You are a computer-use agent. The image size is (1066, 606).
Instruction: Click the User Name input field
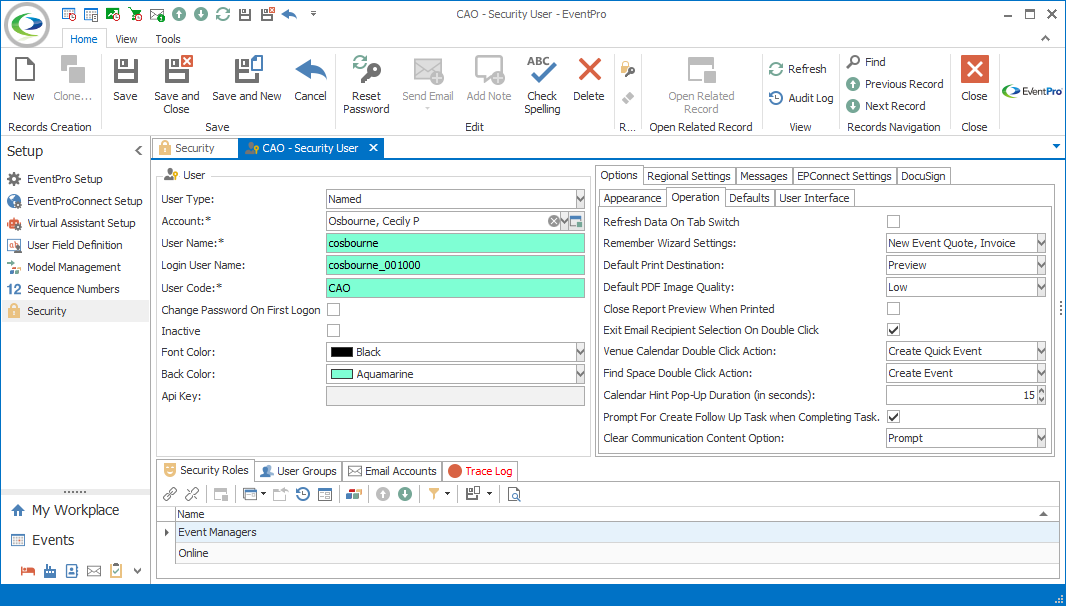pos(455,243)
